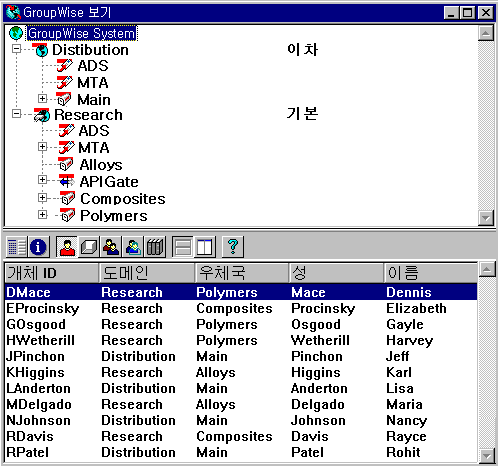
Task: Expand the Polymers node
Action: [42, 214]
